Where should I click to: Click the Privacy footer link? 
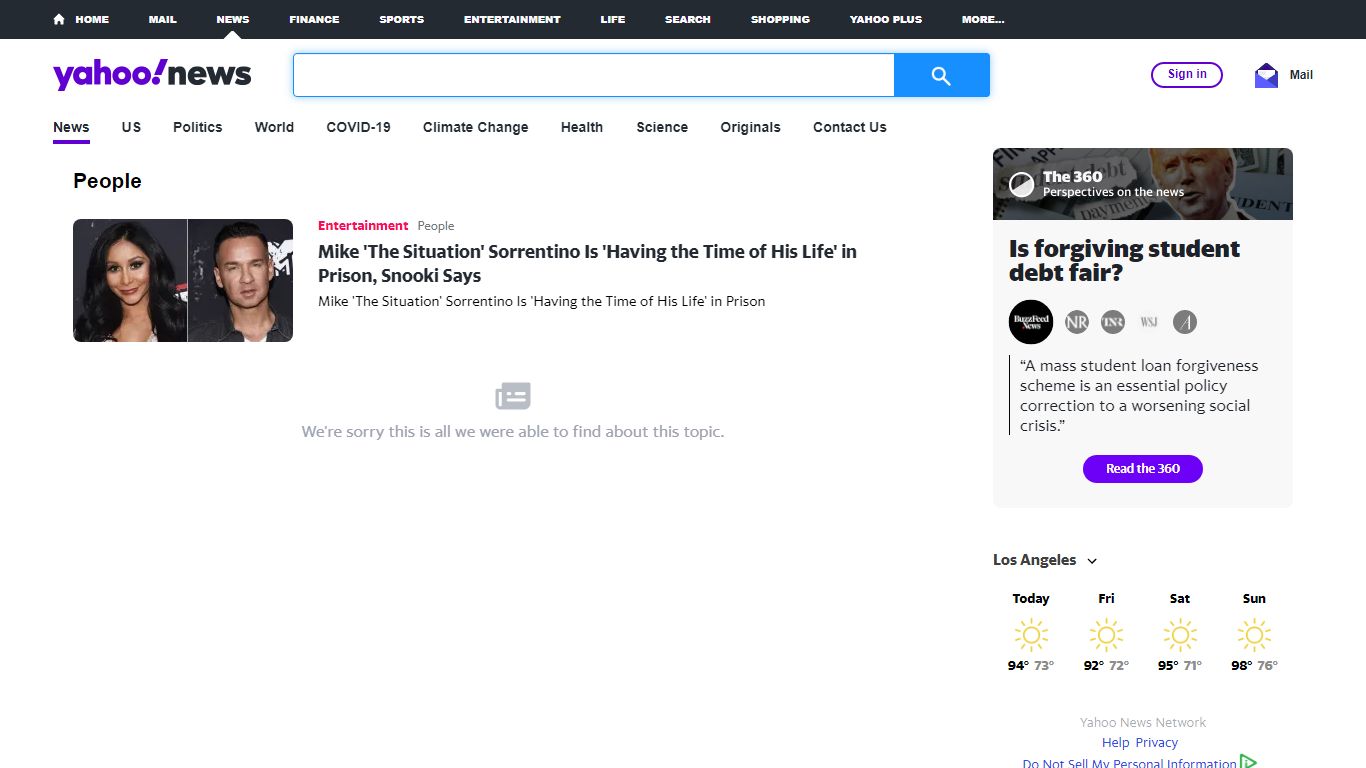(x=1157, y=742)
